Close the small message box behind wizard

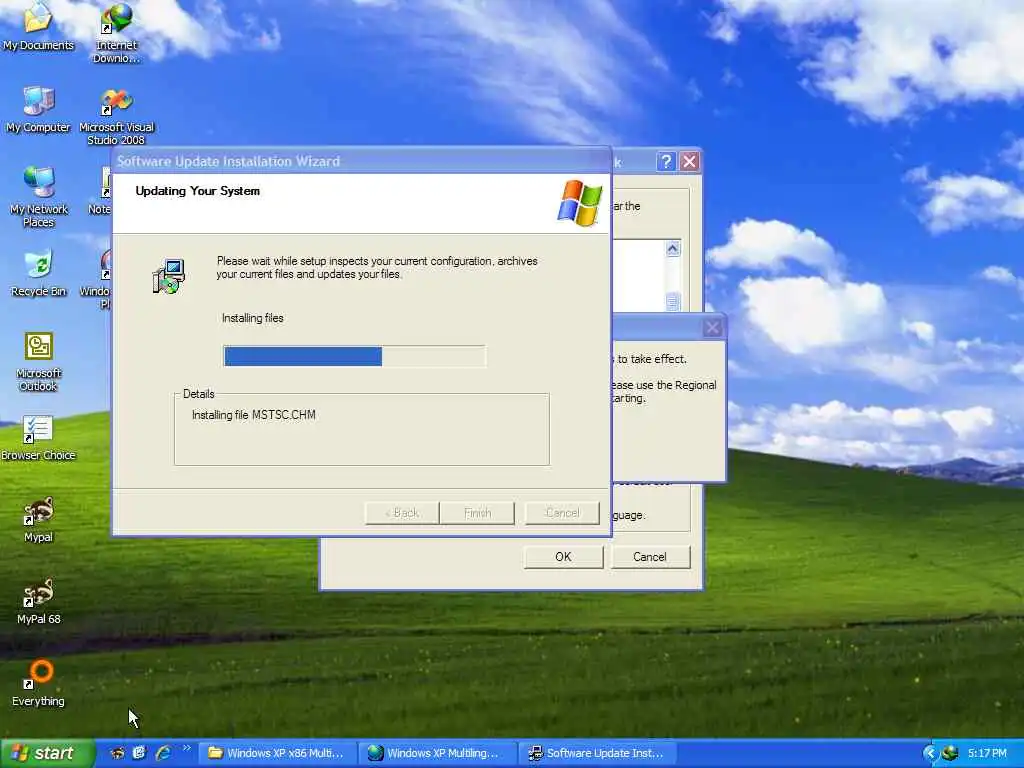[712, 327]
